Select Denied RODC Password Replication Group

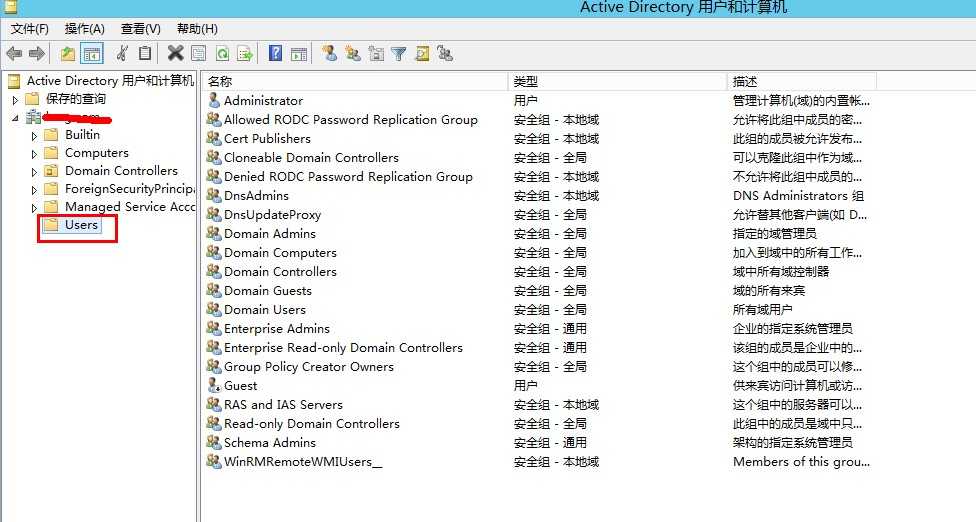coord(348,177)
